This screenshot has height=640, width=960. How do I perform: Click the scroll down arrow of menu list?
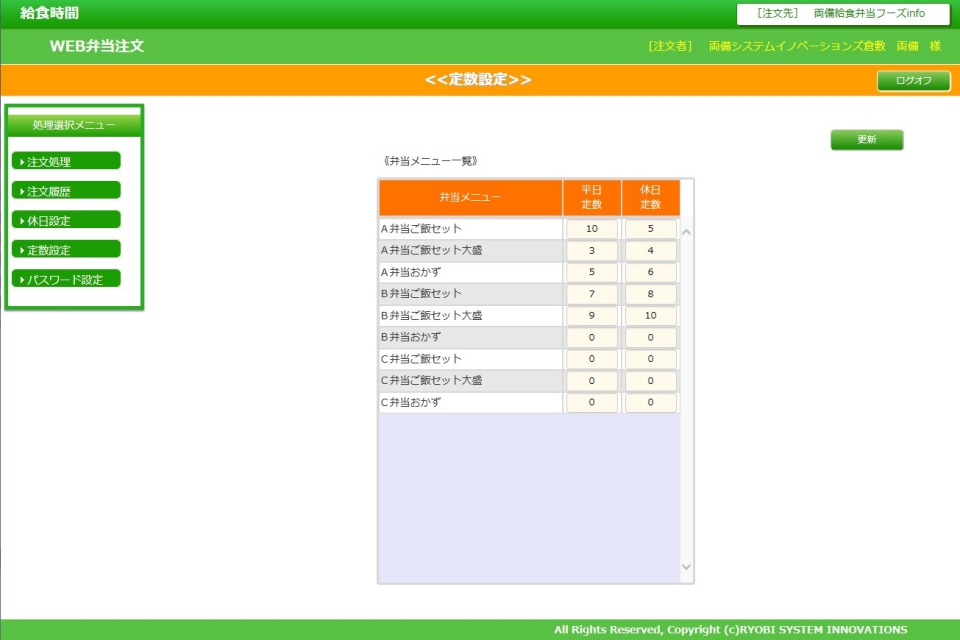click(686, 567)
